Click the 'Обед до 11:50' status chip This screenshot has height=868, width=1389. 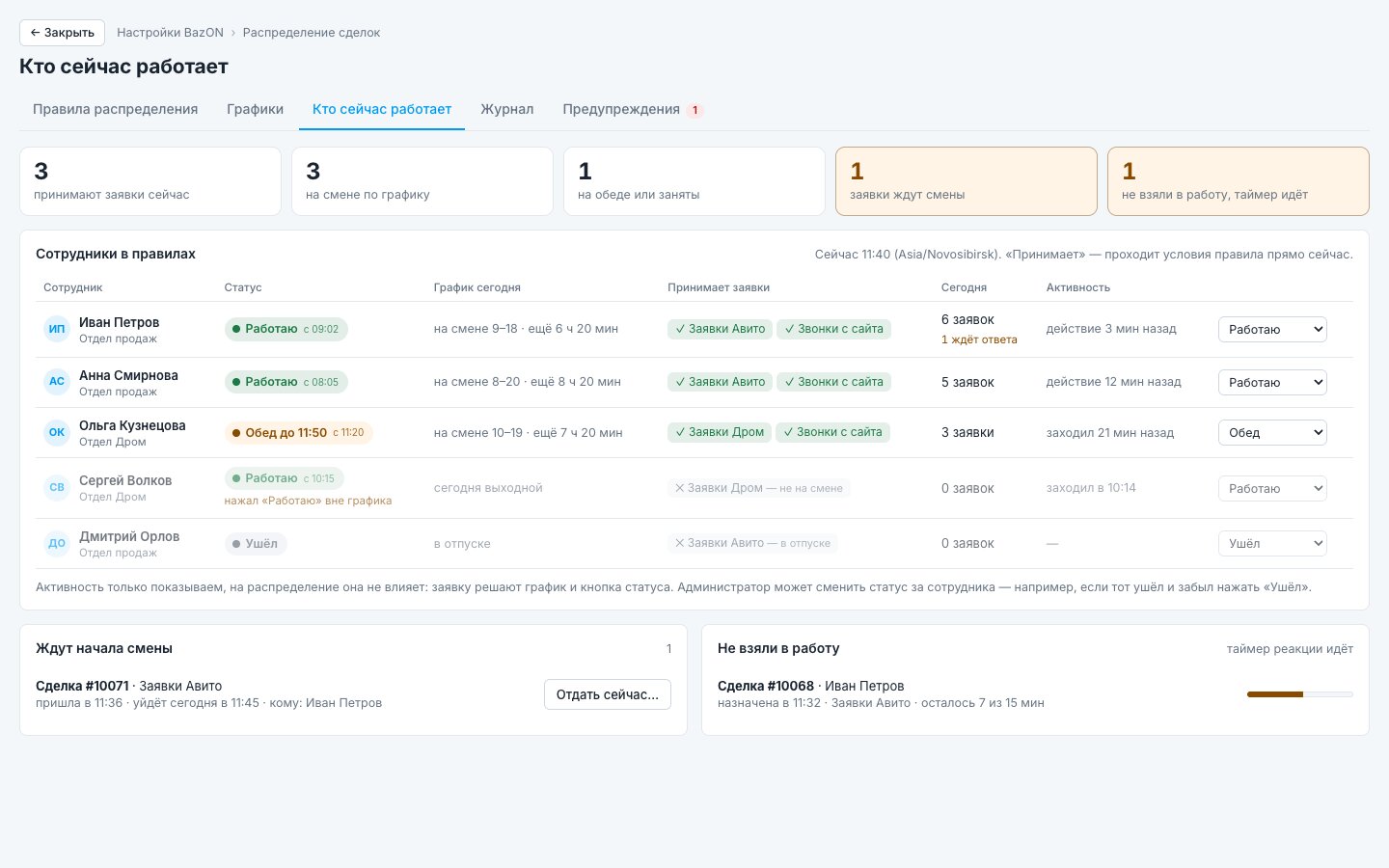299,433
